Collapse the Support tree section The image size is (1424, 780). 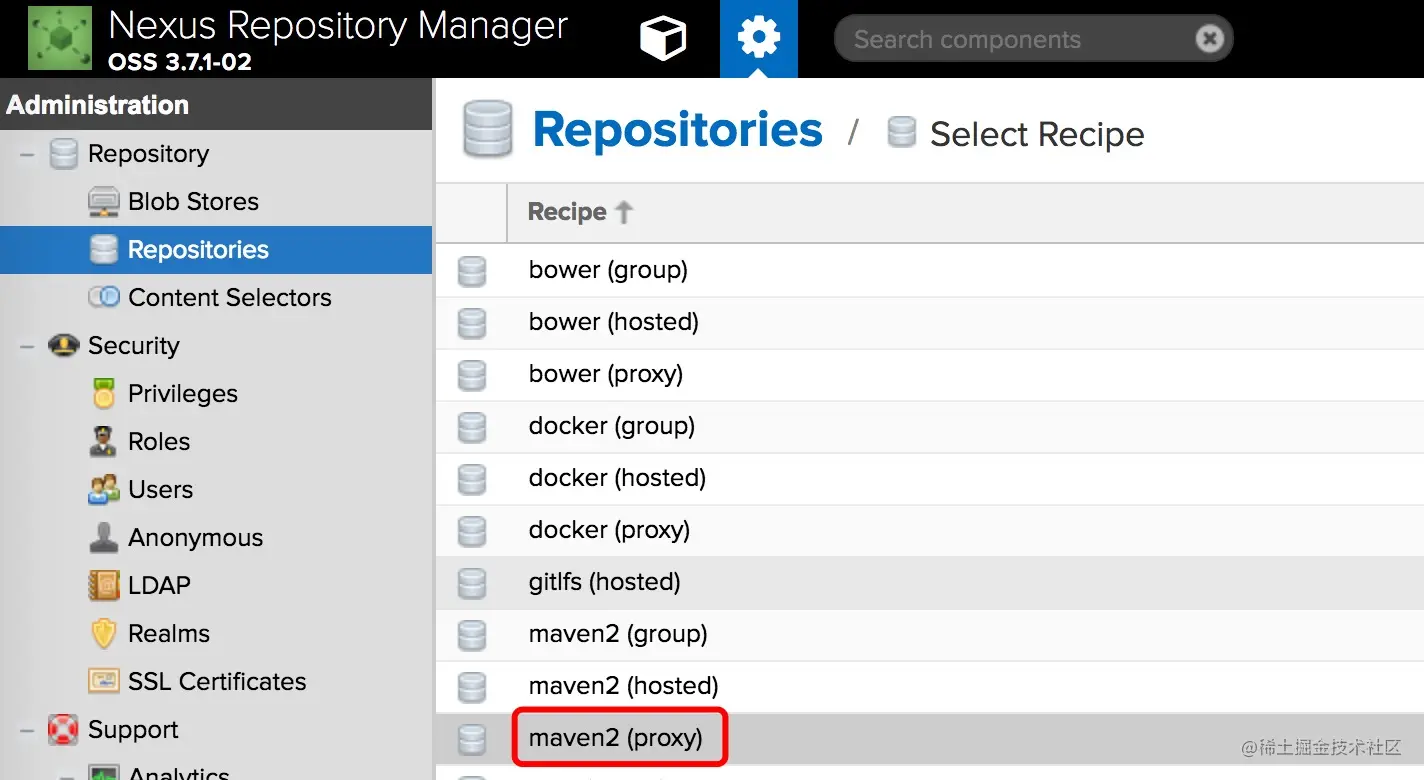(x=27, y=730)
